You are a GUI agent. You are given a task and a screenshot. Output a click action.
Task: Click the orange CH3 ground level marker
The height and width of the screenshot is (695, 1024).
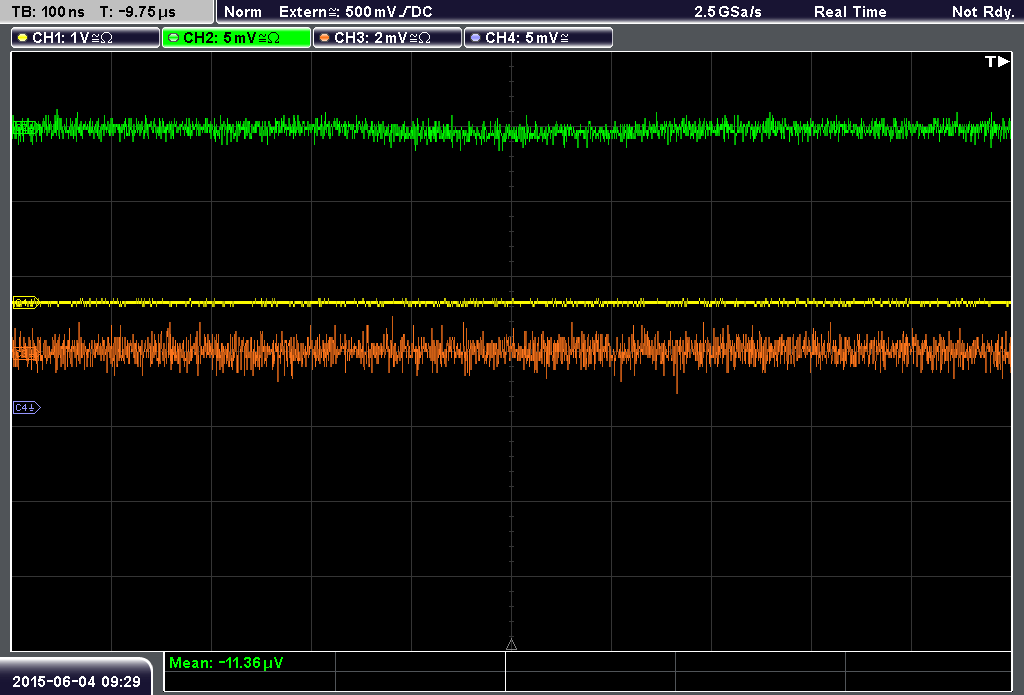pos(26,353)
